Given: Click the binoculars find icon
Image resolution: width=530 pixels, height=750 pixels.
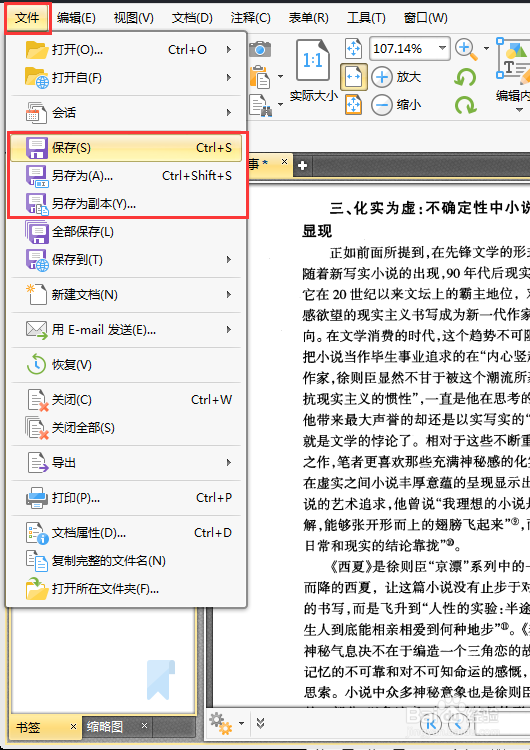Looking at the screenshot, I should 261,105.
